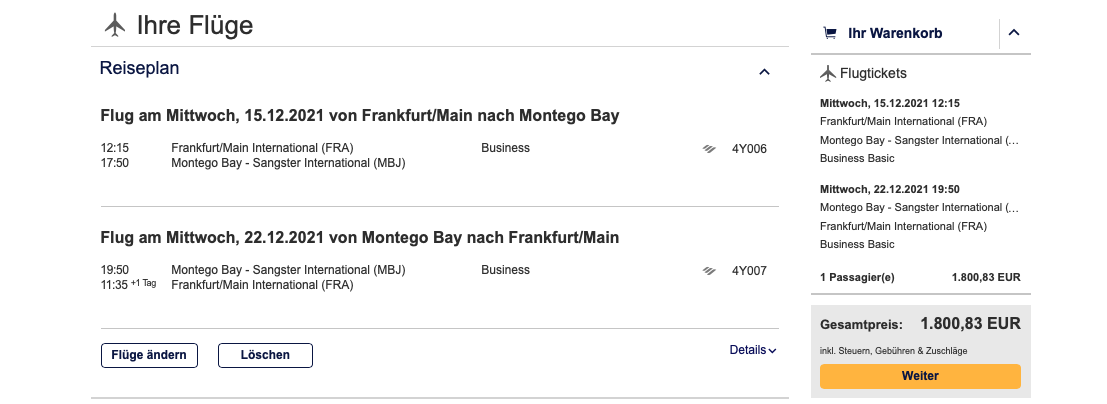Click the airplane icon beside Ihre Flüge

[x=115, y=25]
